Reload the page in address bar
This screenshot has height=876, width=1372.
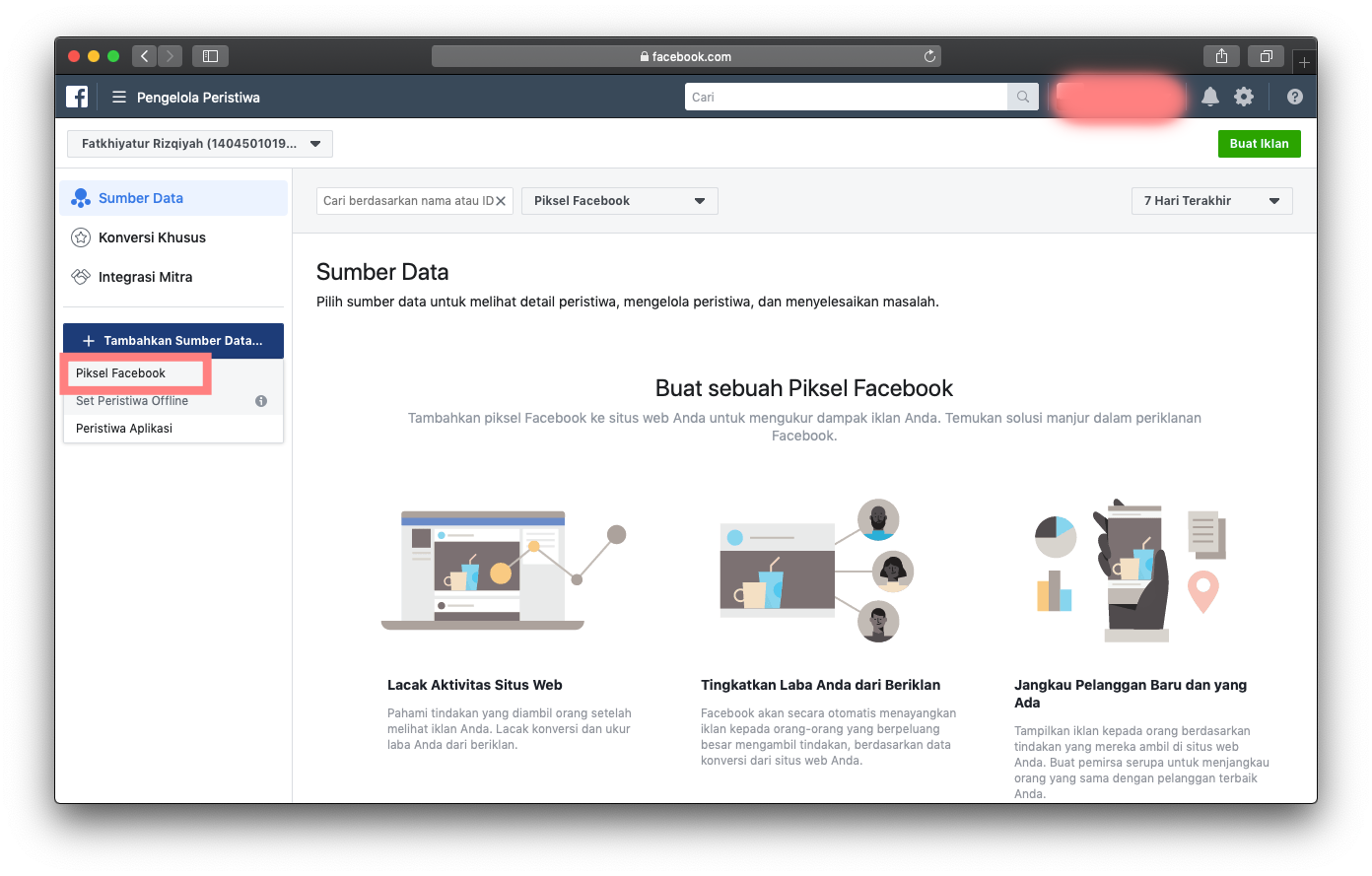[x=929, y=56]
